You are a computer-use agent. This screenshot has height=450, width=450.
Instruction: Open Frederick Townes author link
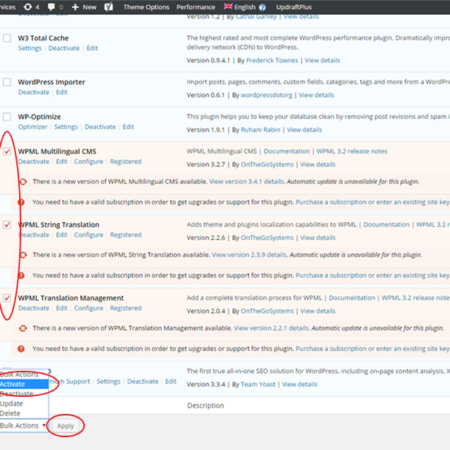pos(272,60)
